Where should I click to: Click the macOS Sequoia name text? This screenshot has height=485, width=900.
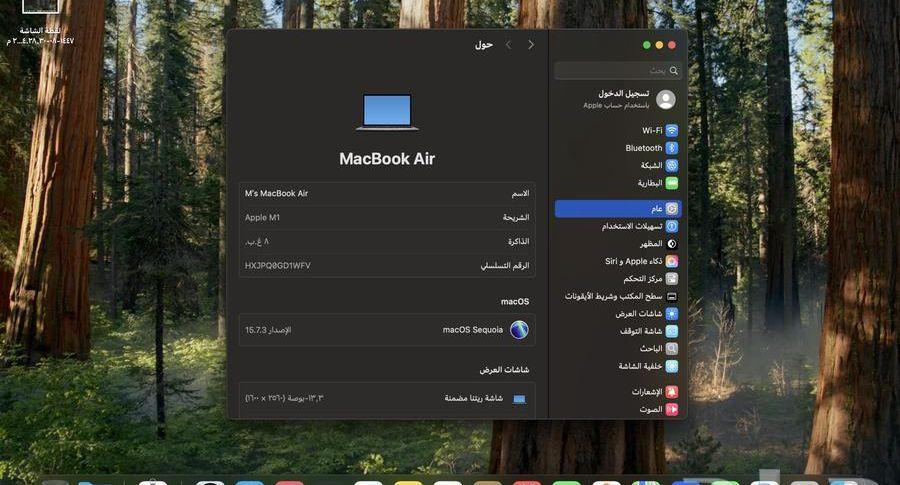click(473, 330)
